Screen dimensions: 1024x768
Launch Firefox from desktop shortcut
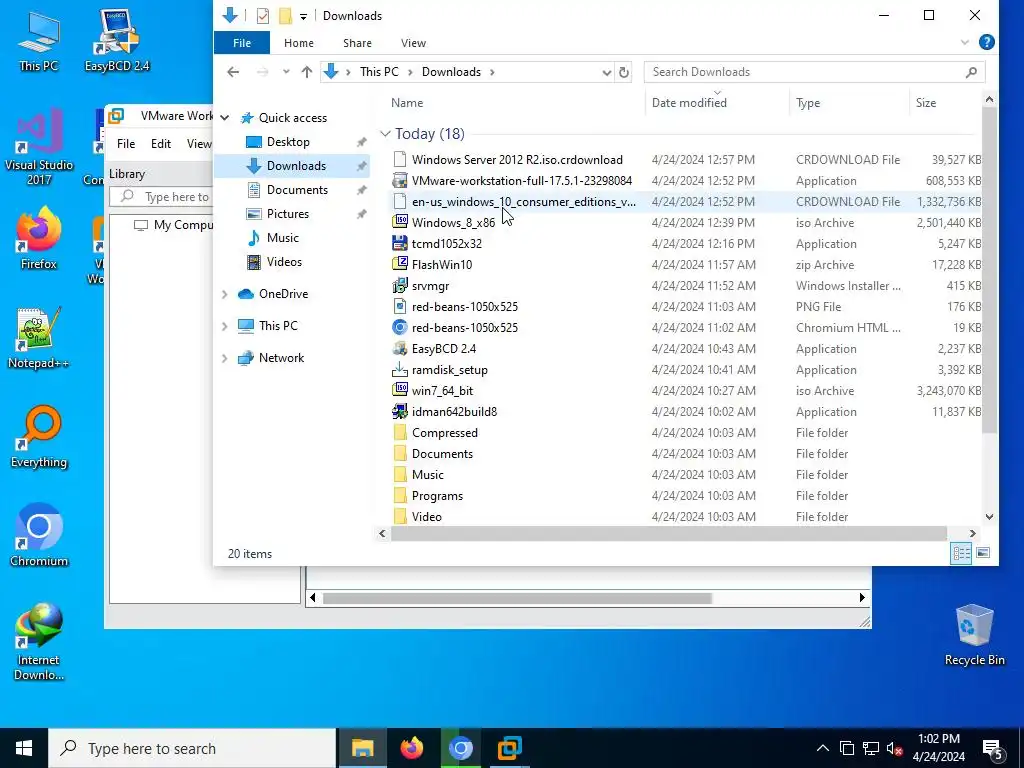click(39, 239)
